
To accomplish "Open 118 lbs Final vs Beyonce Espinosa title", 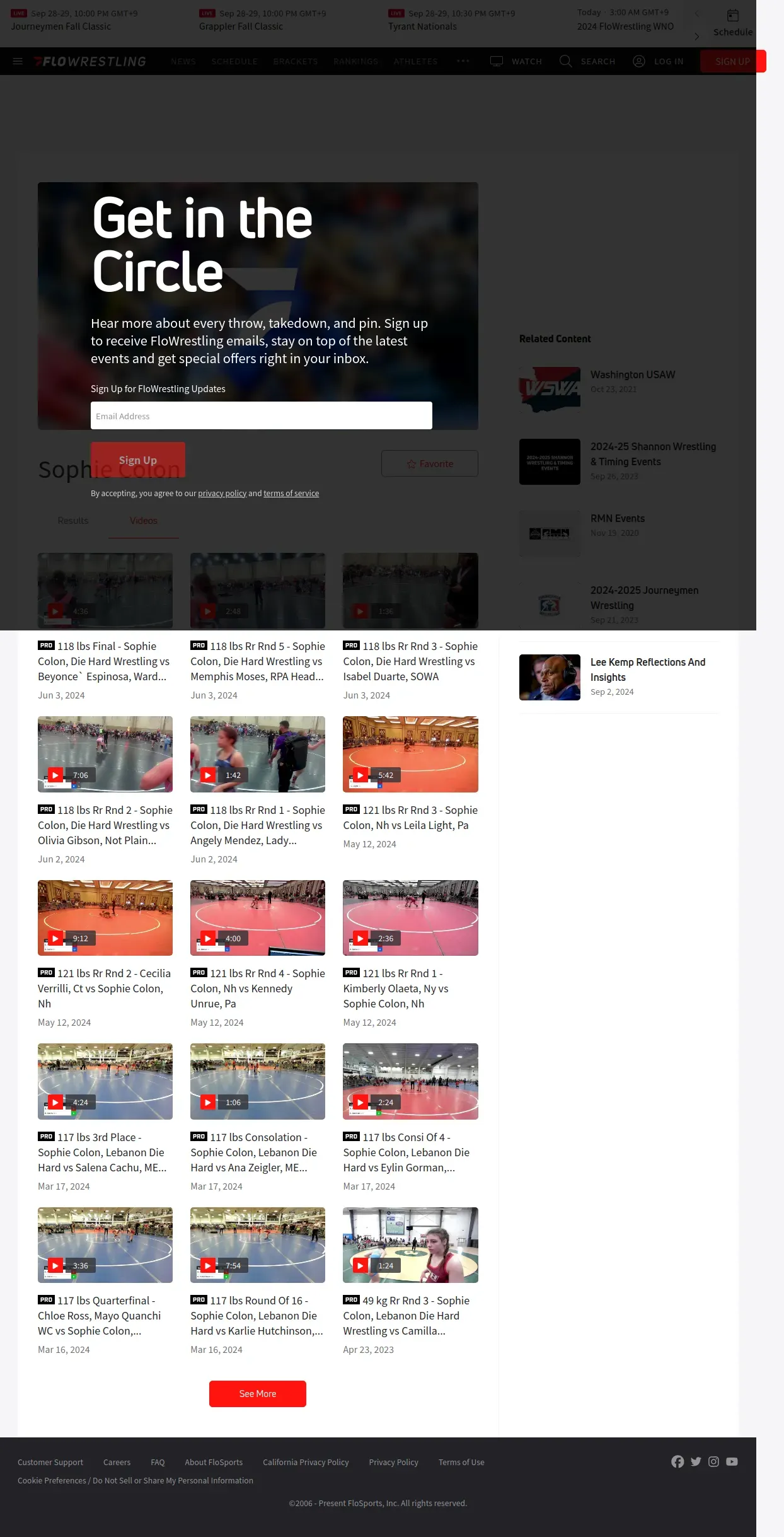I will point(105,661).
